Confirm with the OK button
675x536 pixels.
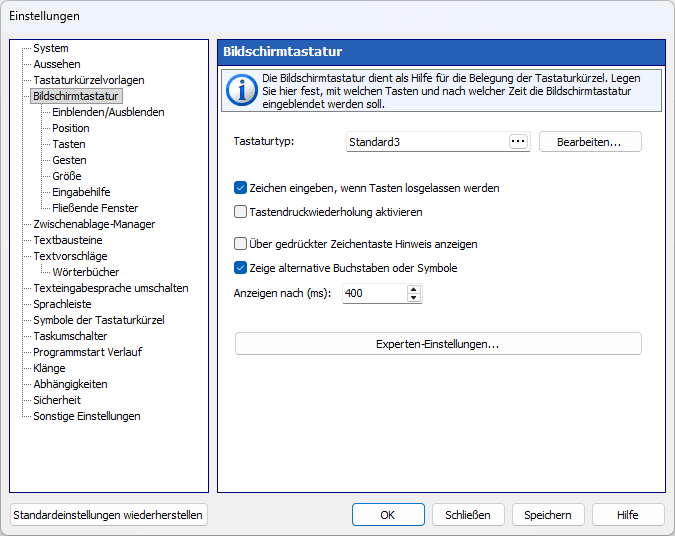click(388, 514)
